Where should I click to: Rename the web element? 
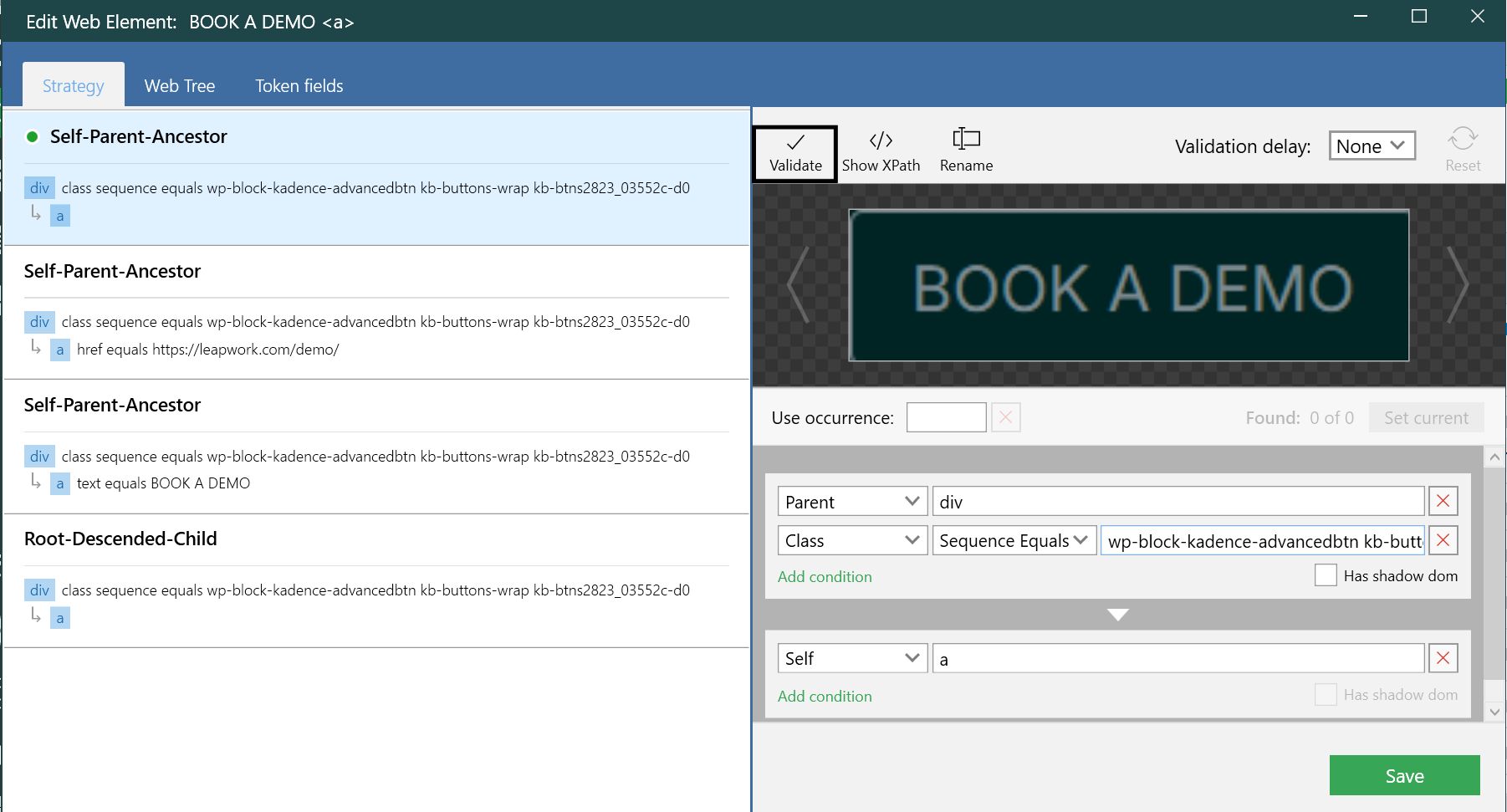pos(966,152)
